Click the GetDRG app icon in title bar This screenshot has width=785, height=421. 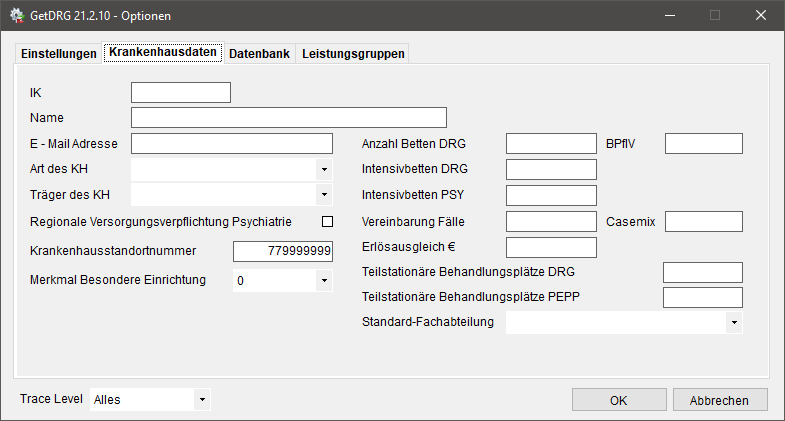point(17,16)
